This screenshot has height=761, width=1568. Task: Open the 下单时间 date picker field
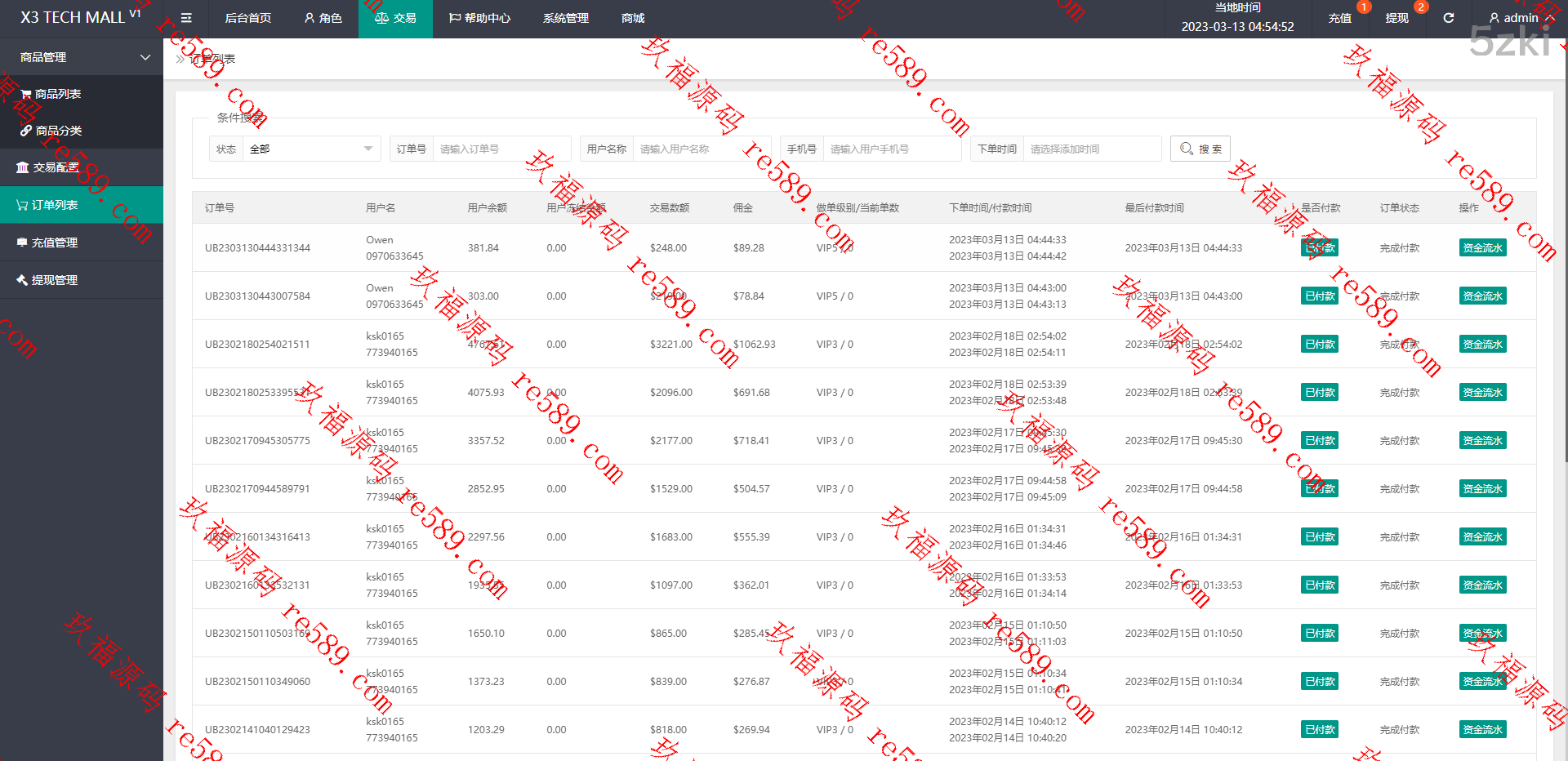click(1091, 149)
